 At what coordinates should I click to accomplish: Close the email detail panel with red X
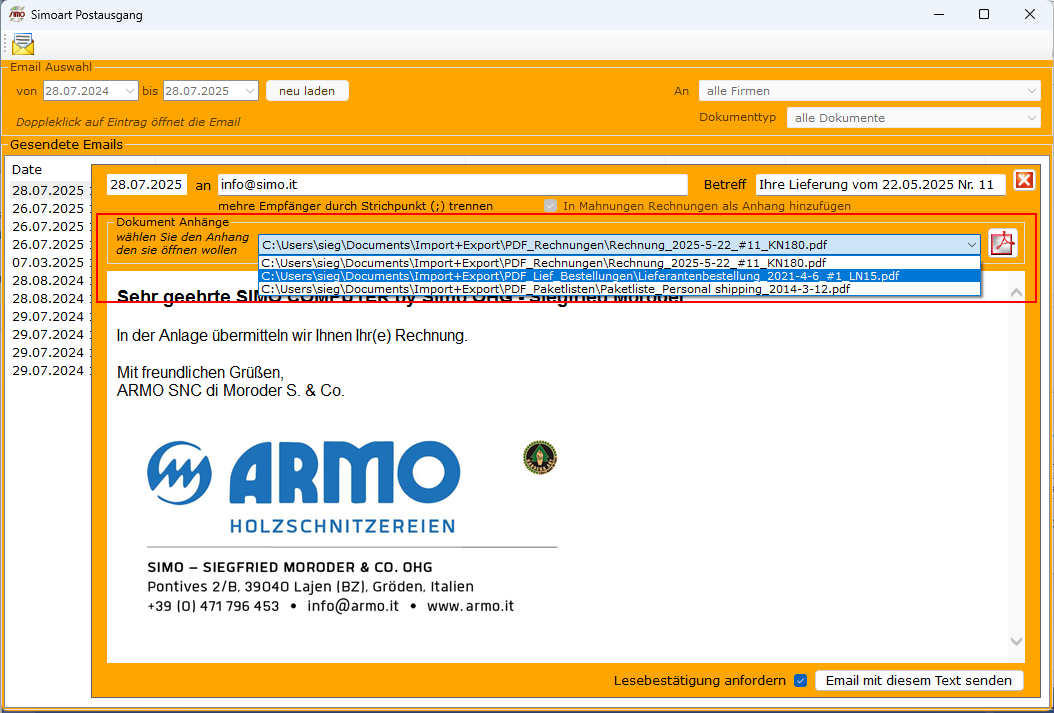1024,180
